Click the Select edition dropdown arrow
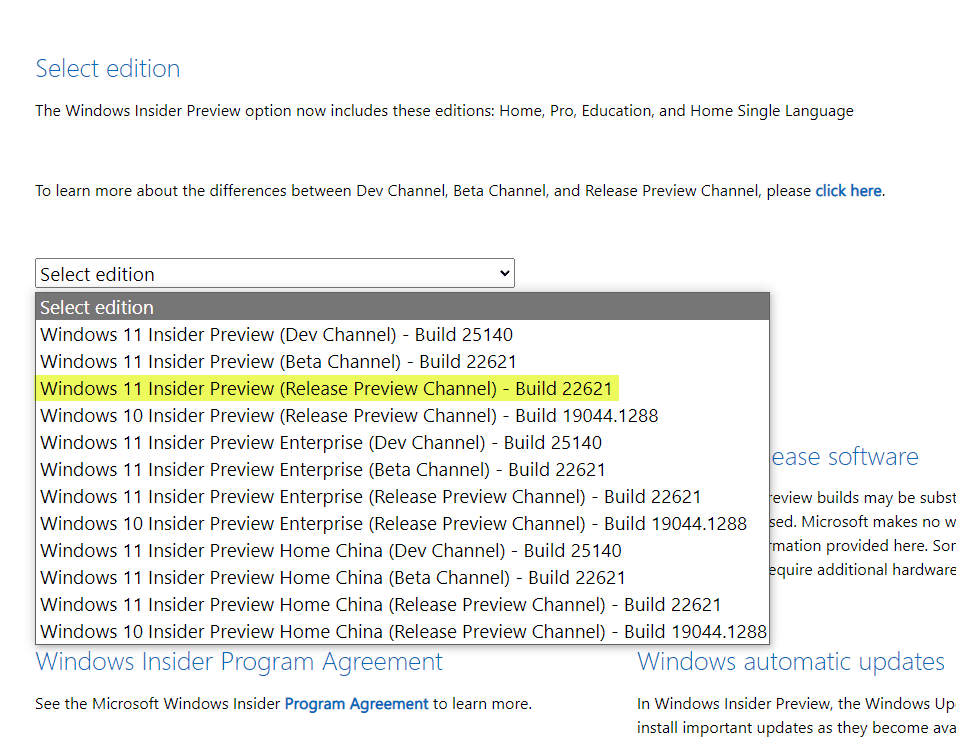 (505, 273)
